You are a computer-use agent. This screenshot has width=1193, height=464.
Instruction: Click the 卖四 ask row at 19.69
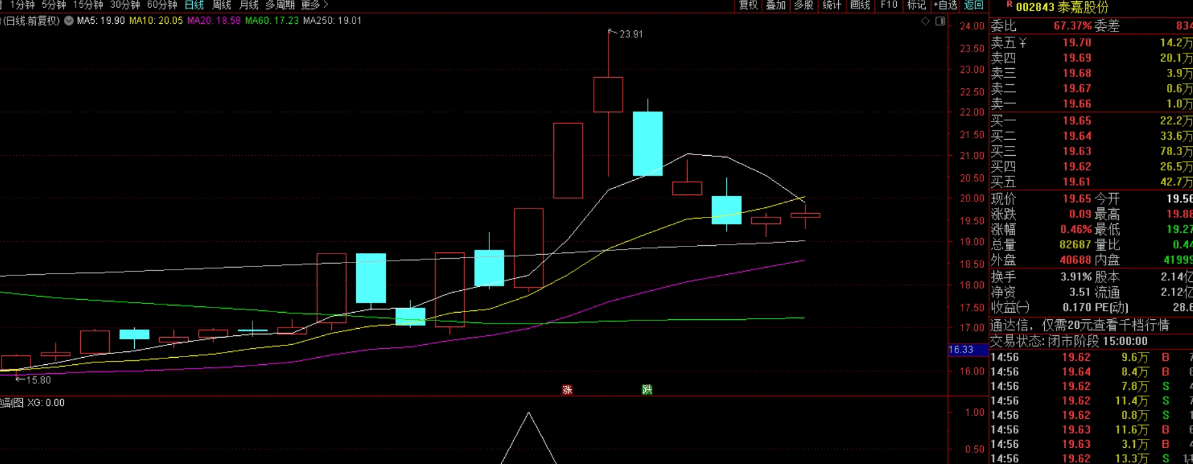tap(1090, 58)
